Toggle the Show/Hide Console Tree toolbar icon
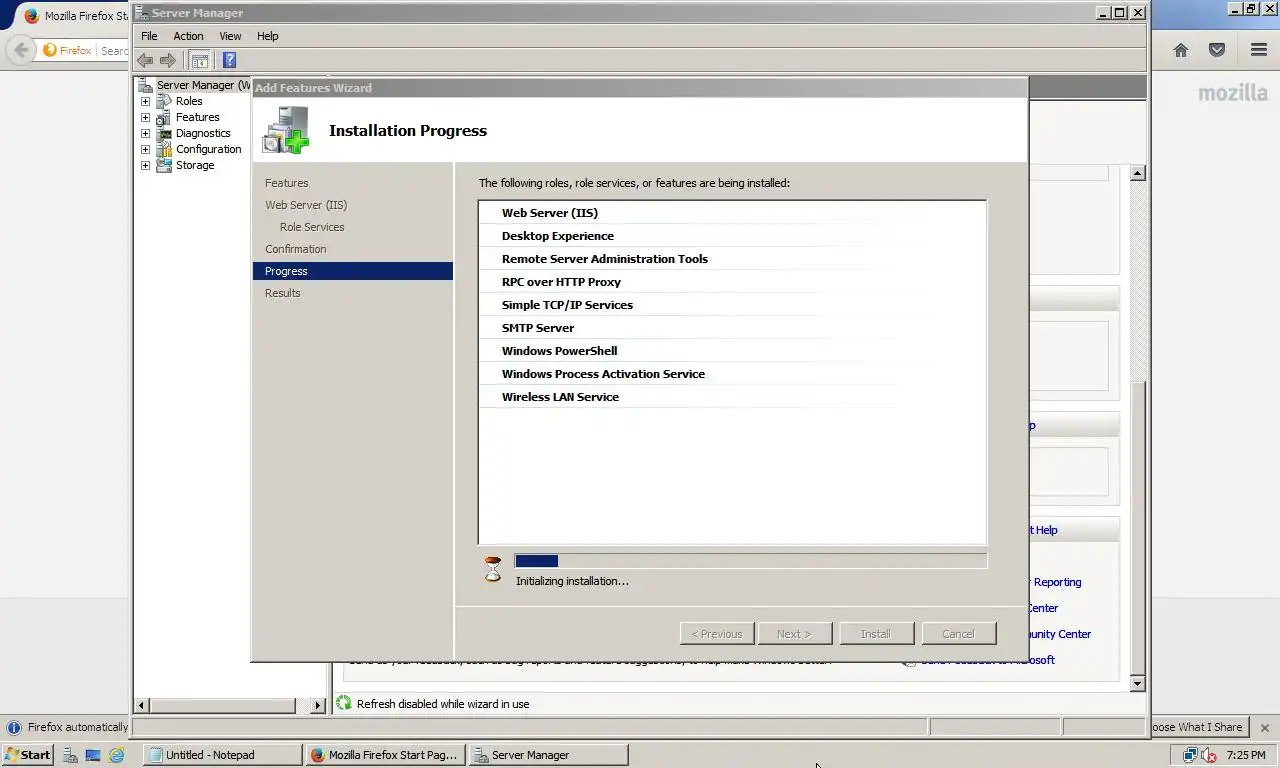Image resolution: width=1280 pixels, height=768 pixels. click(x=200, y=61)
